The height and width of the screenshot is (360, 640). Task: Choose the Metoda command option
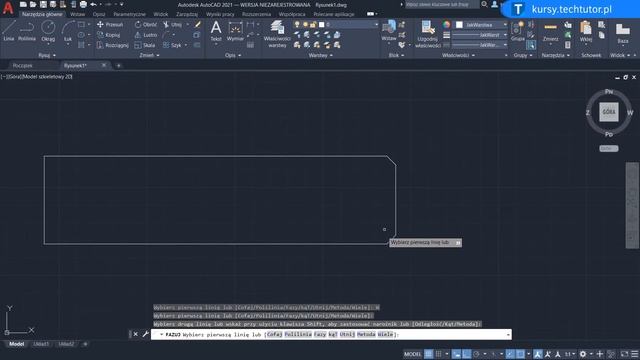[x=366, y=334]
